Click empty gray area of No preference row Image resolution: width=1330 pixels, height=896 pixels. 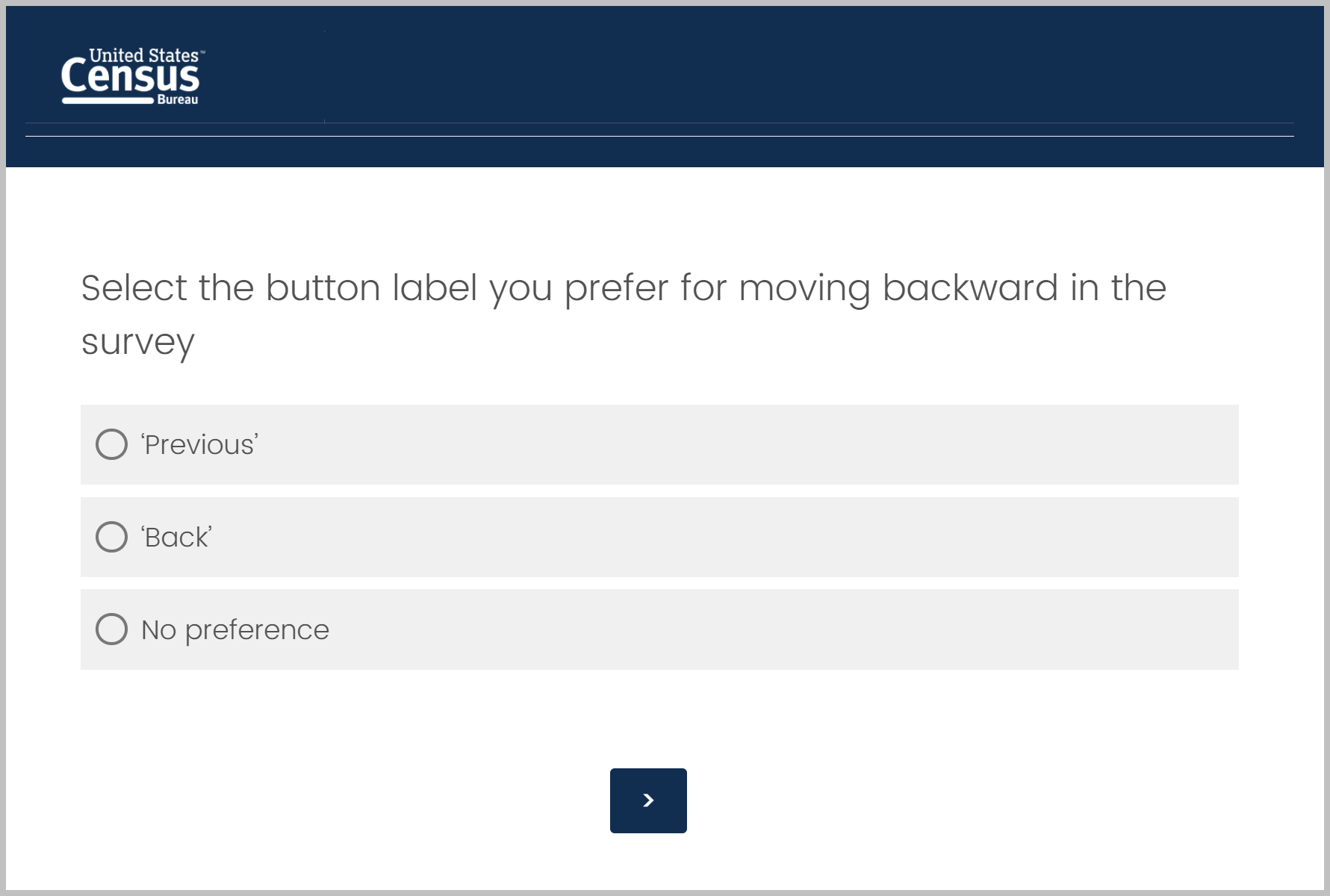tap(747, 630)
